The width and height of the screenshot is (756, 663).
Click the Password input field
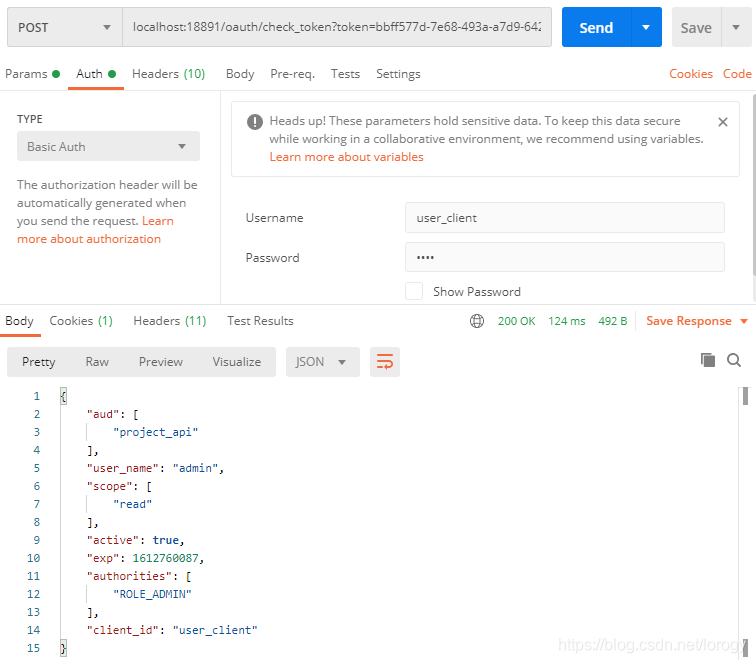pyautogui.click(x=565, y=257)
